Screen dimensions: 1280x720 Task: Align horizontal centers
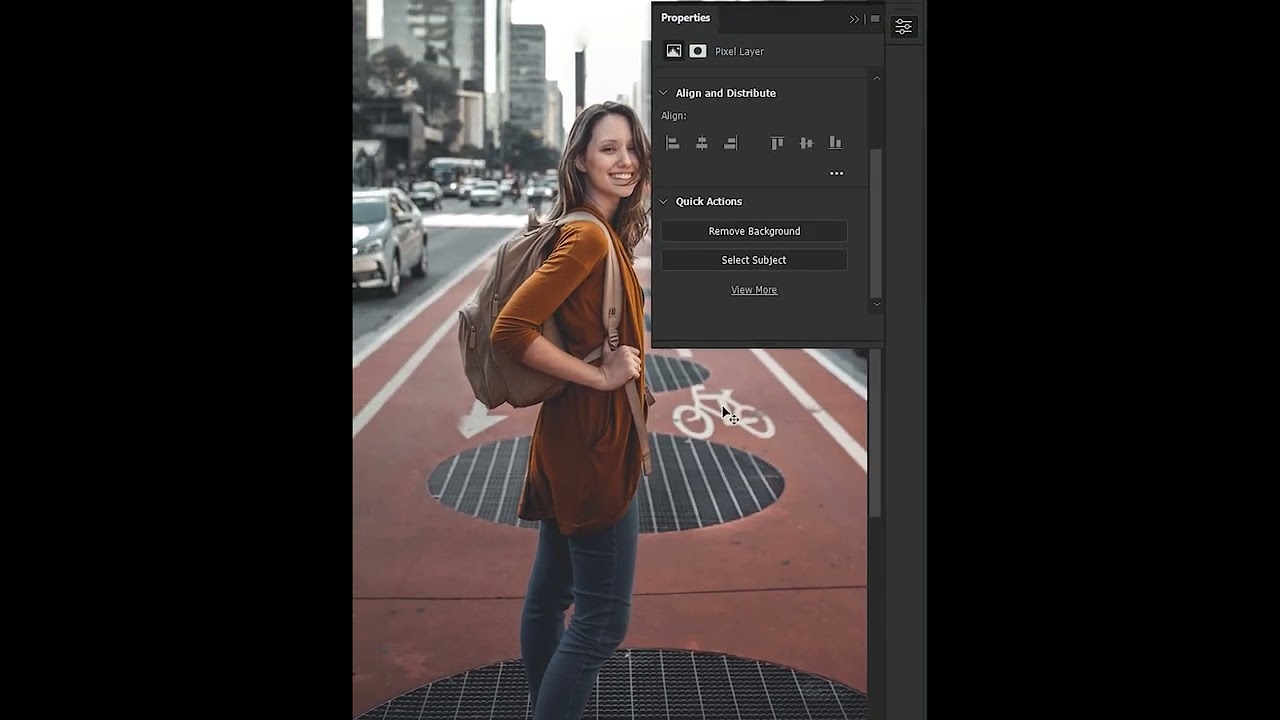pyautogui.click(x=702, y=143)
